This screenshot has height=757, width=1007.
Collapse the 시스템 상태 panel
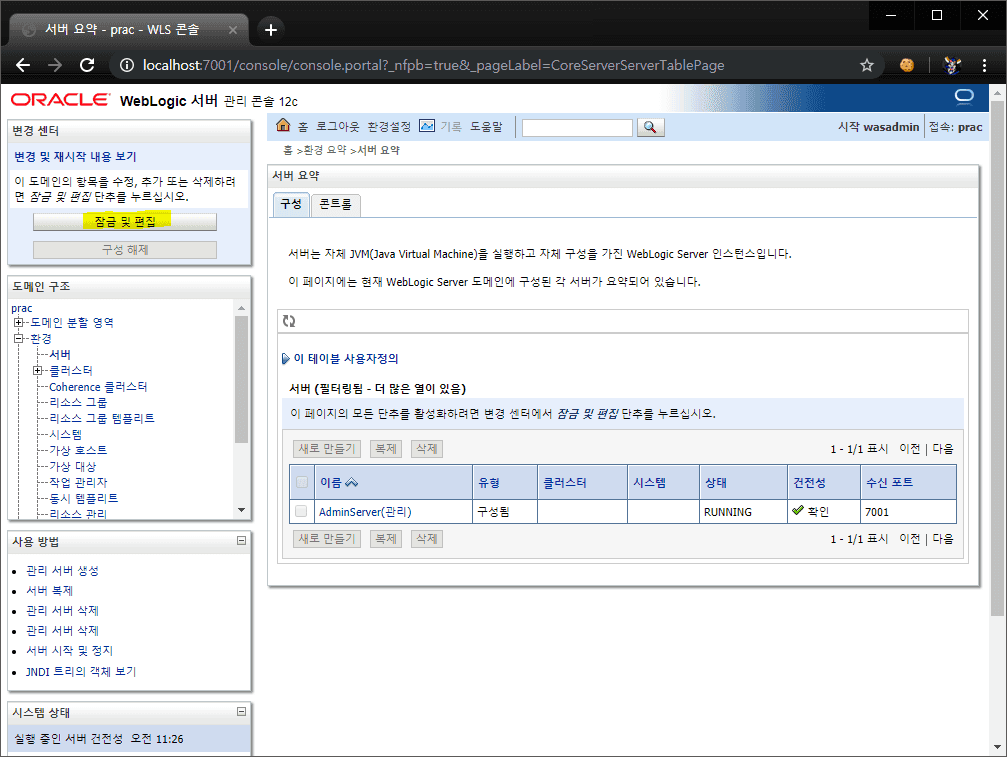[x=241, y=711]
